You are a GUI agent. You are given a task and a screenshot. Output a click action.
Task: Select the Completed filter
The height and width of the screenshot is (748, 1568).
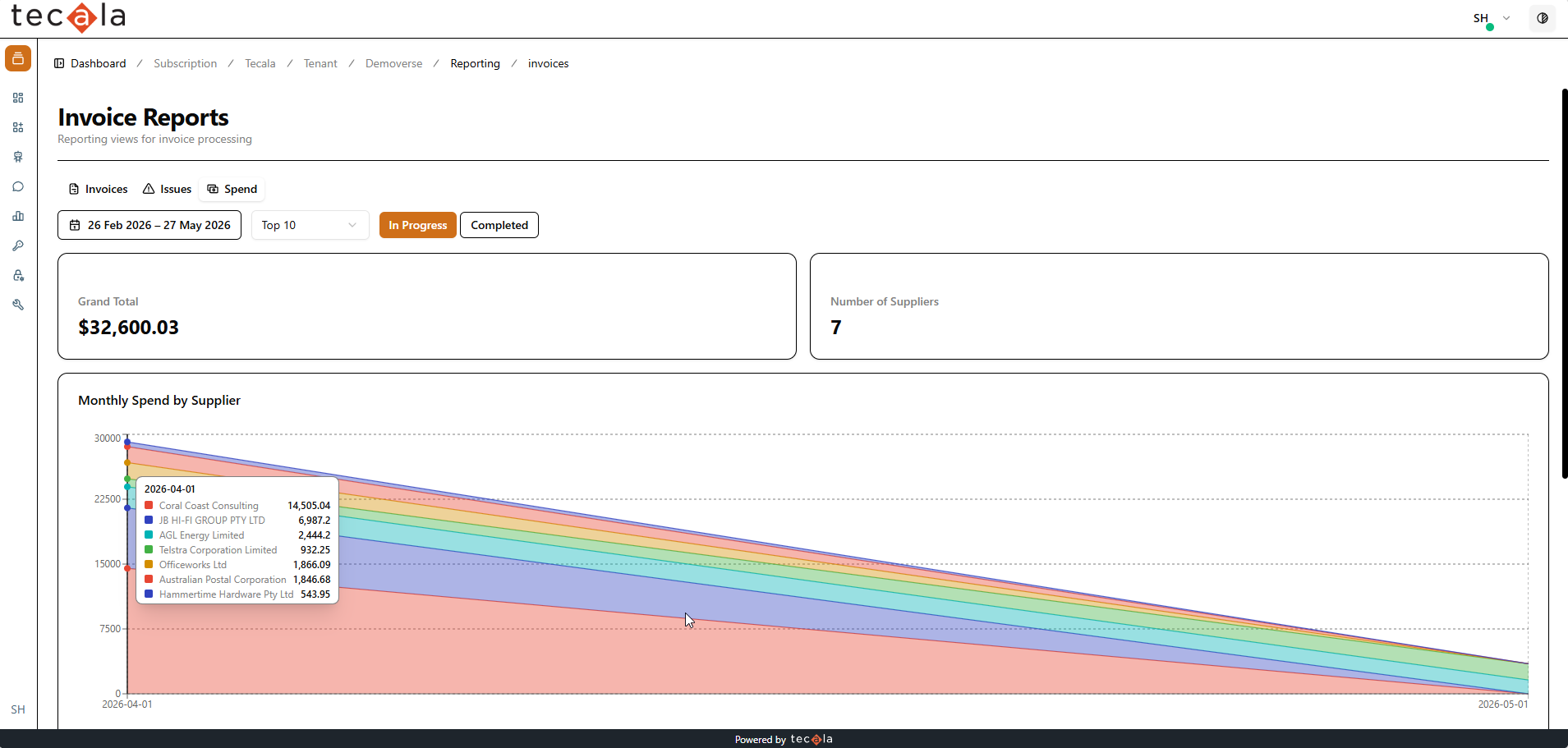coord(499,225)
